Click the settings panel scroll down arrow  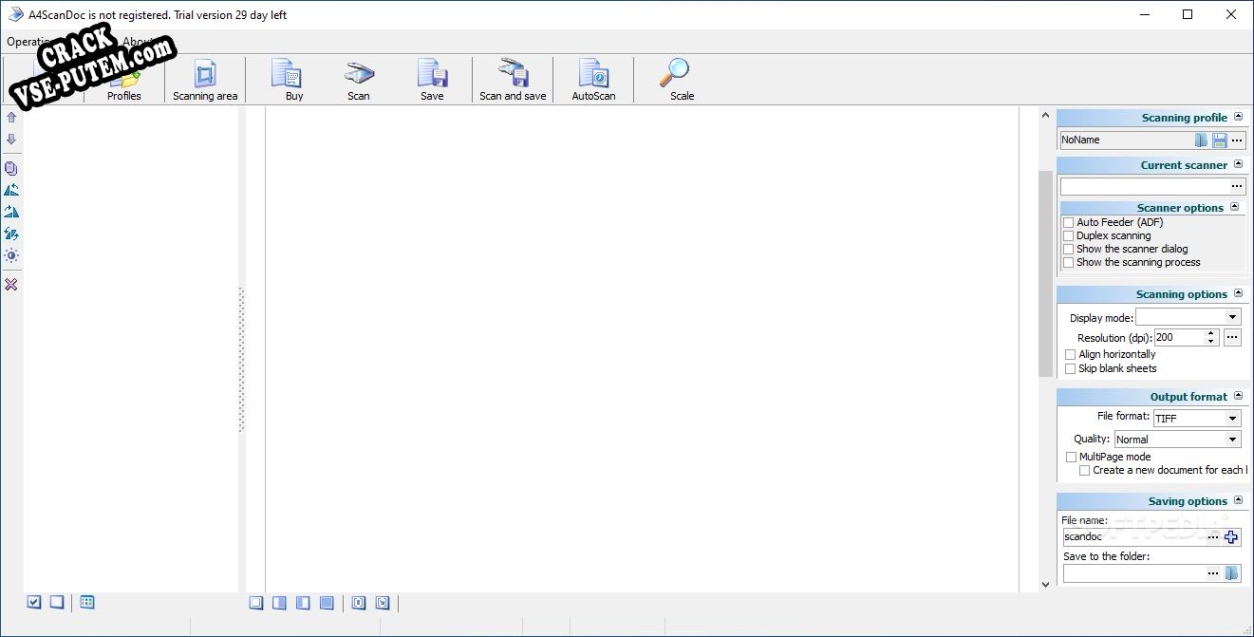tap(1046, 585)
